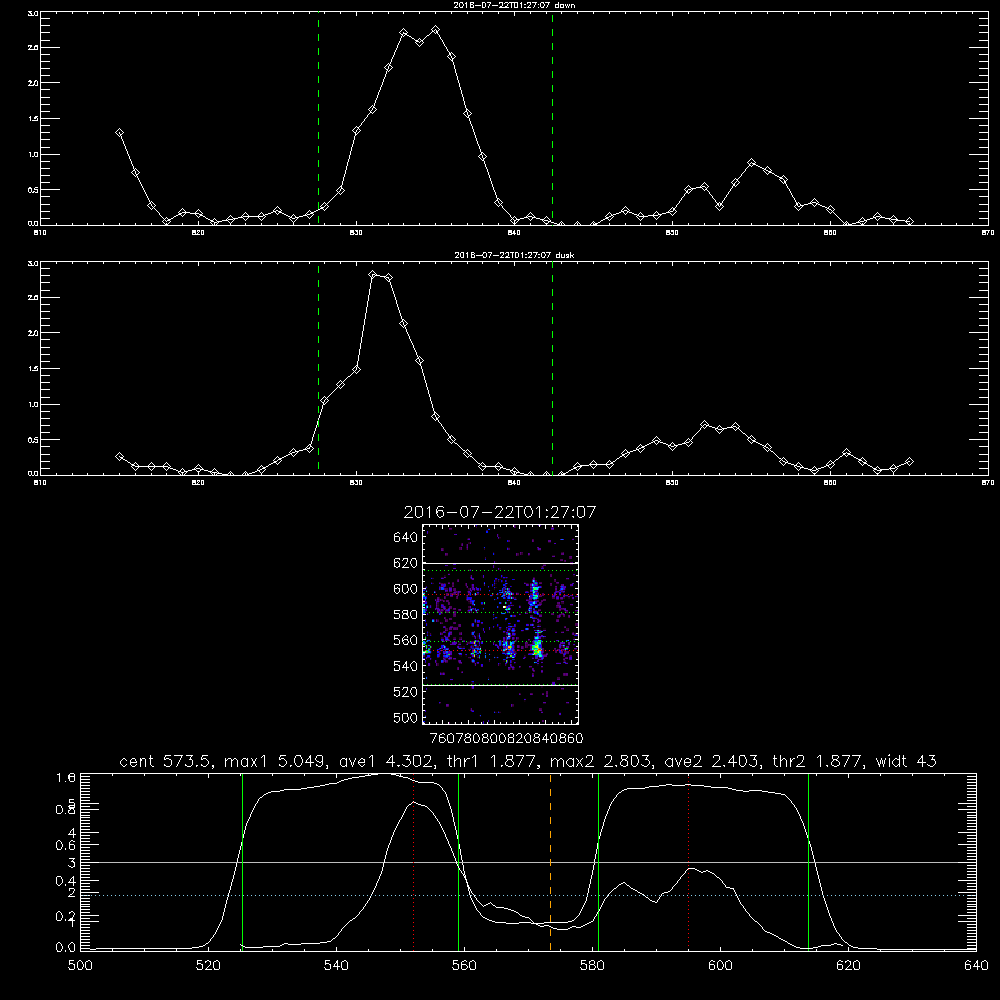Select the heatmap title 2016-07-22T01:27:07
The width and height of the screenshot is (1000, 1000).
click(x=500, y=512)
